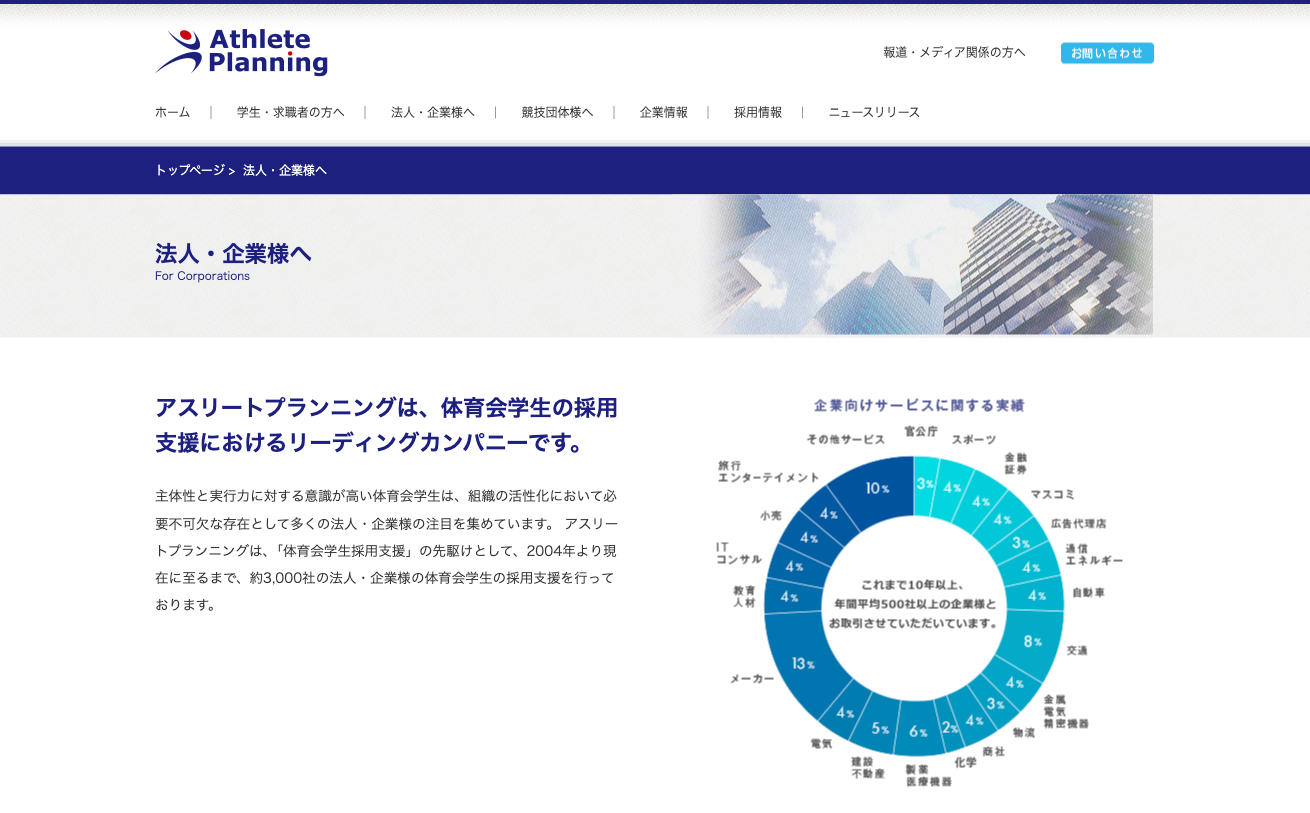Click the 6% donut chart segment
Screen dimensions: 1310x813
pyautogui.click(x=918, y=730)
